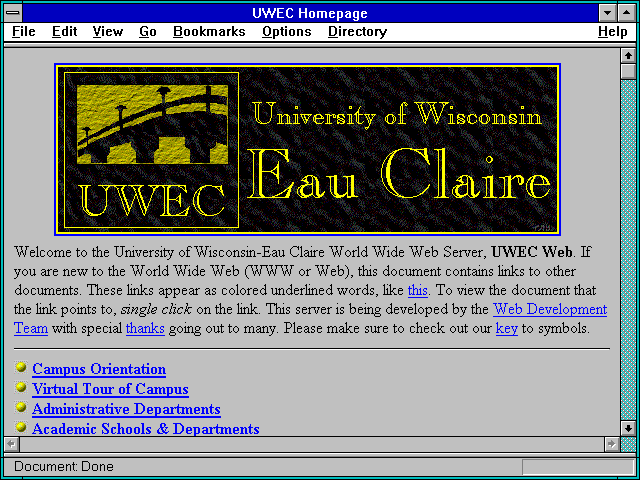The height and width of the screenshot is (480, 640).
Task: Follow the 'this' example link
Action: point(418,290)
